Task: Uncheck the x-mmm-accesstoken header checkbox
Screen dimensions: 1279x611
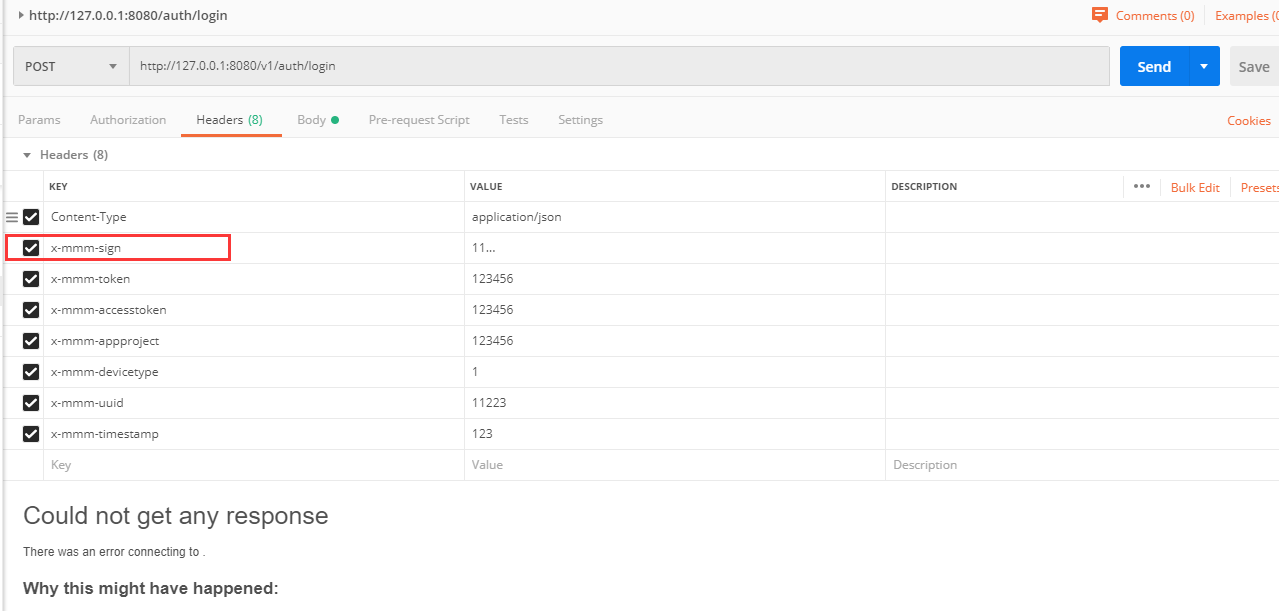Action: point(31,310)
